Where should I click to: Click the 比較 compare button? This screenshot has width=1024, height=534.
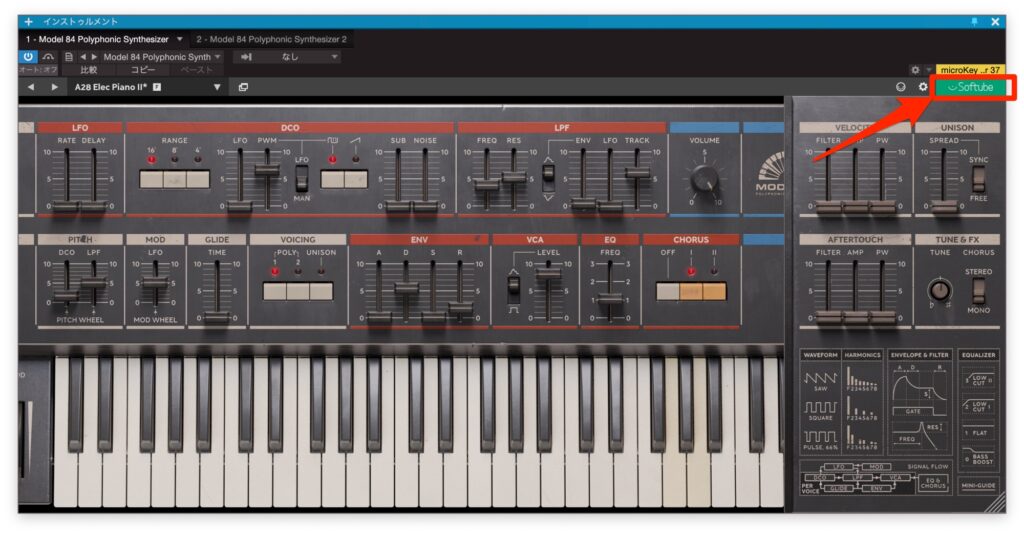click(x=89, y=70)
